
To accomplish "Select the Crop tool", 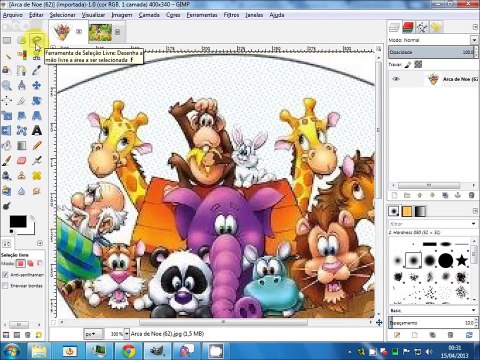I will click(x=22, y=100).
